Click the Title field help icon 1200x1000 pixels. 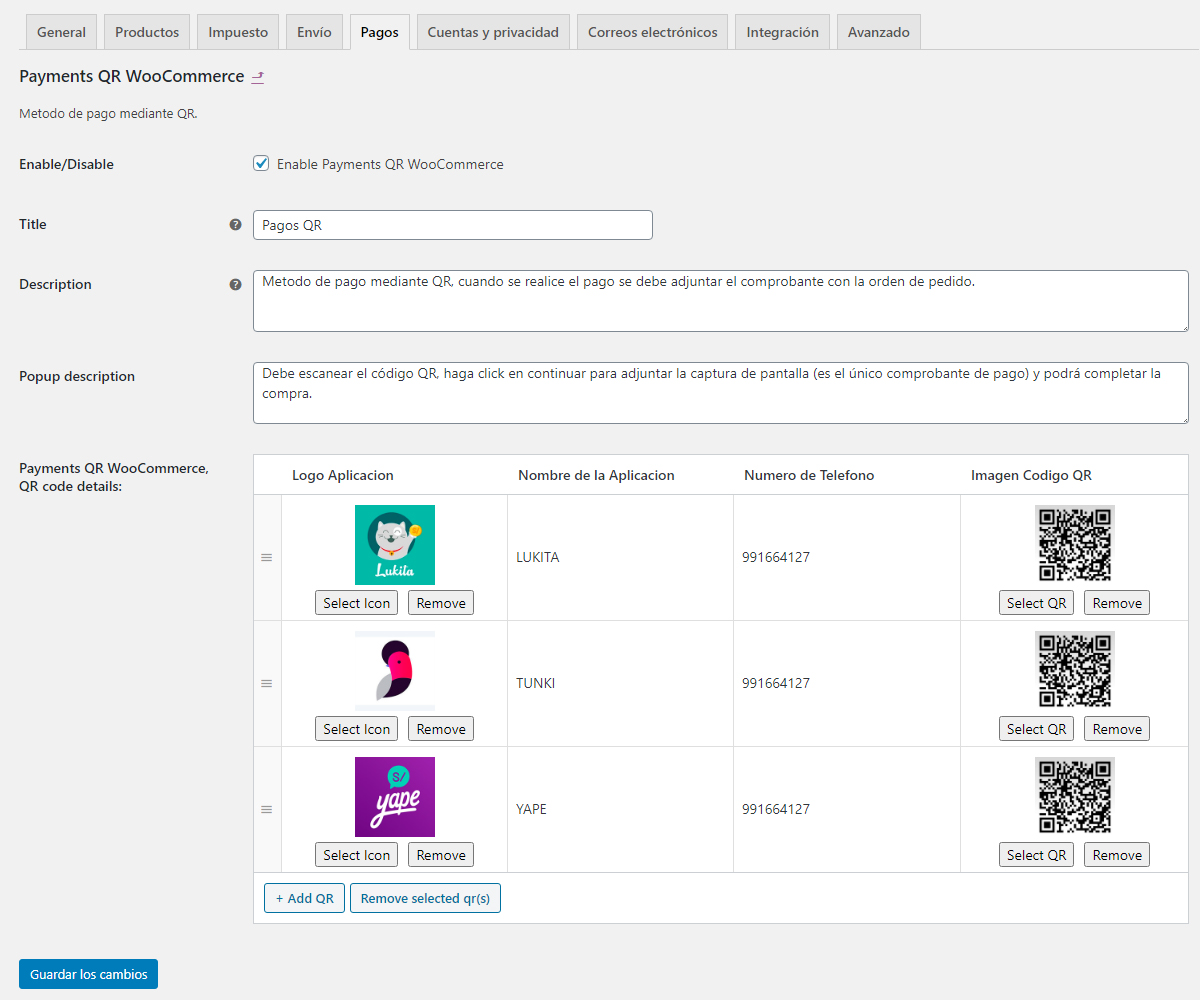236,225
